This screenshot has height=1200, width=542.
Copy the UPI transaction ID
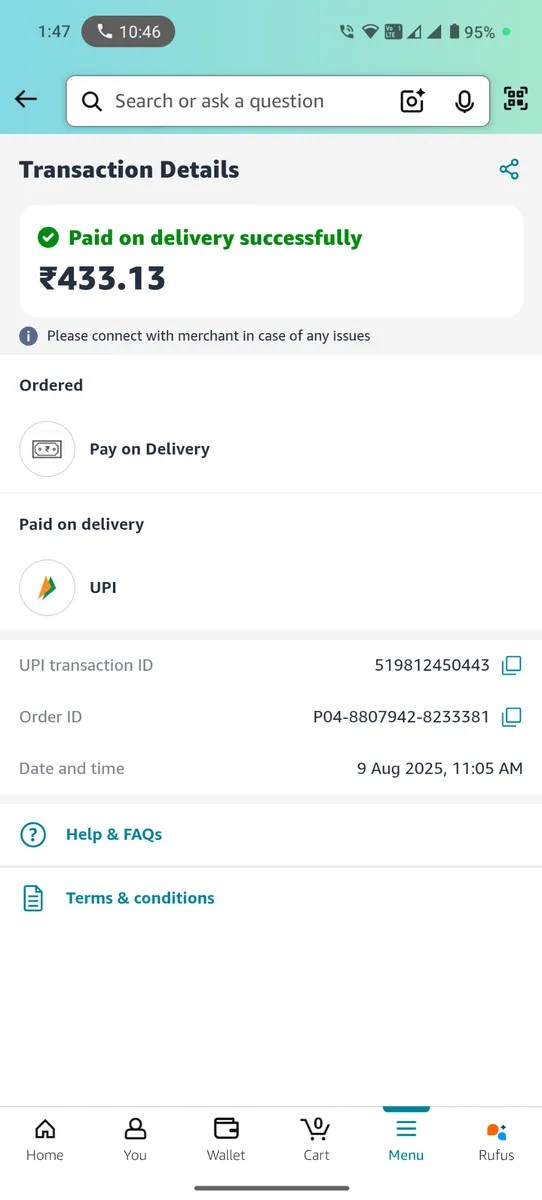coord(511,665)
